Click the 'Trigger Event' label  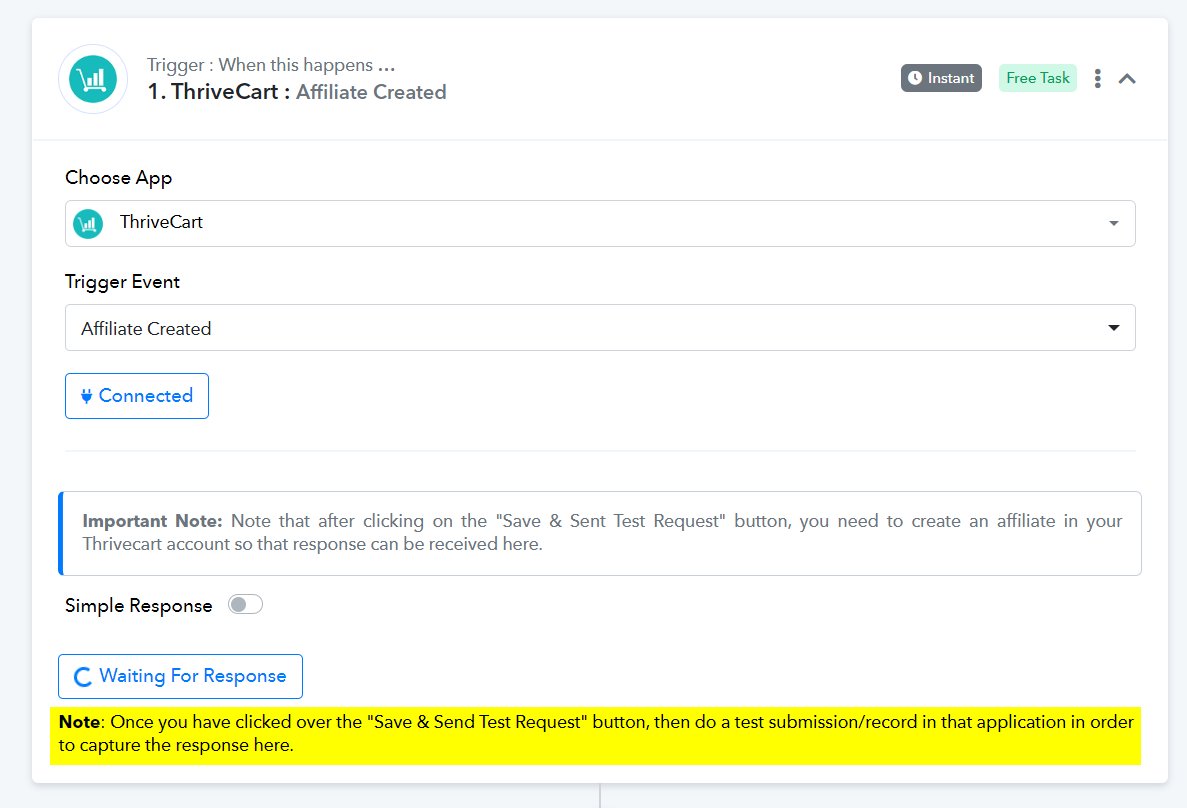[x=122, y=282]
